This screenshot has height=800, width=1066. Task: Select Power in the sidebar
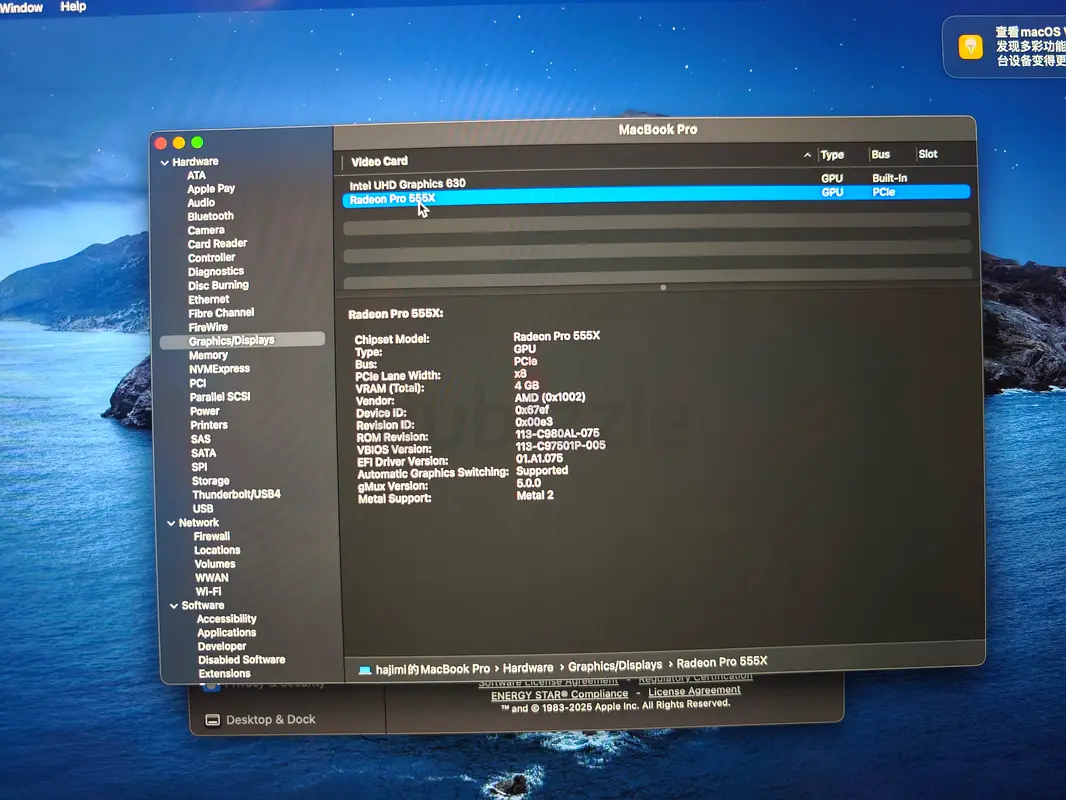click(x=205, y=411)
